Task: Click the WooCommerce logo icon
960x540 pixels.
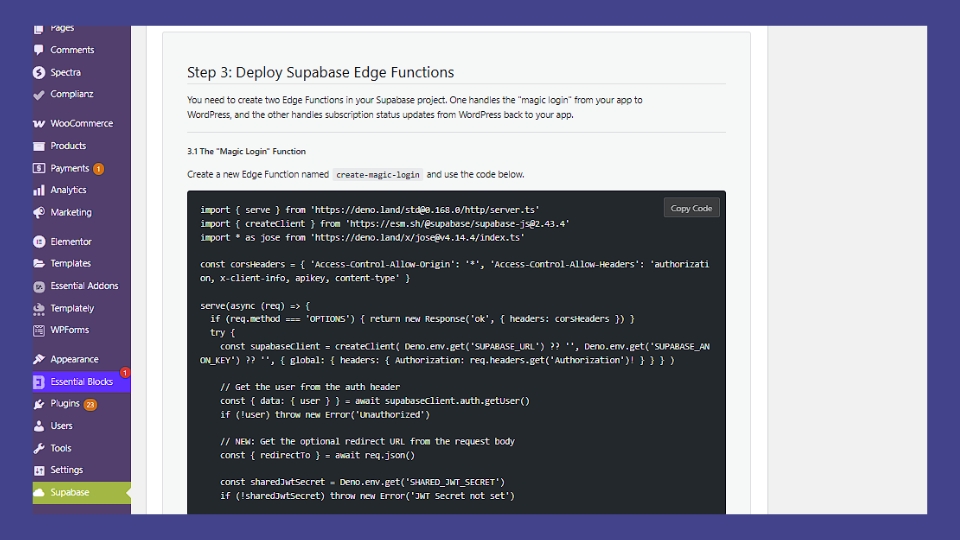Action: click(39, 124)
